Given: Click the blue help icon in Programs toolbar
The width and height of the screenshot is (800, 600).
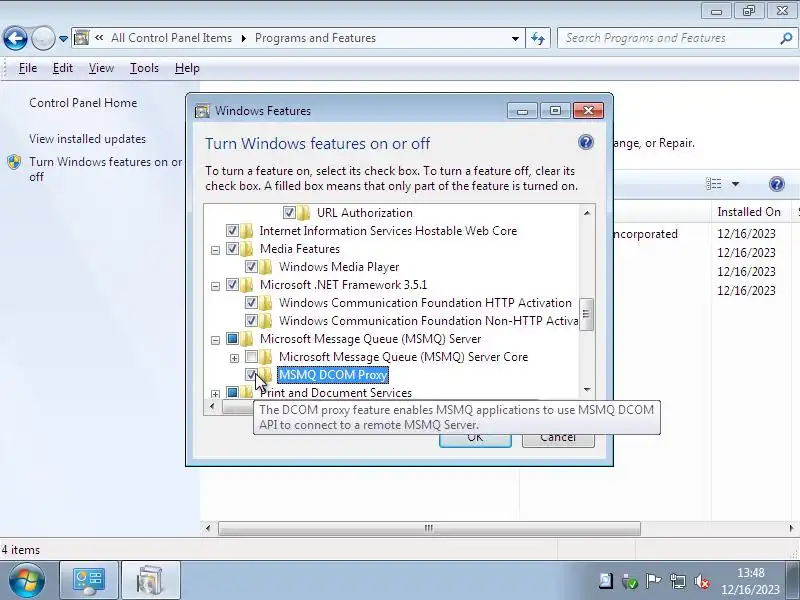Looking at the screenshot, I should [x=777, y=184].
